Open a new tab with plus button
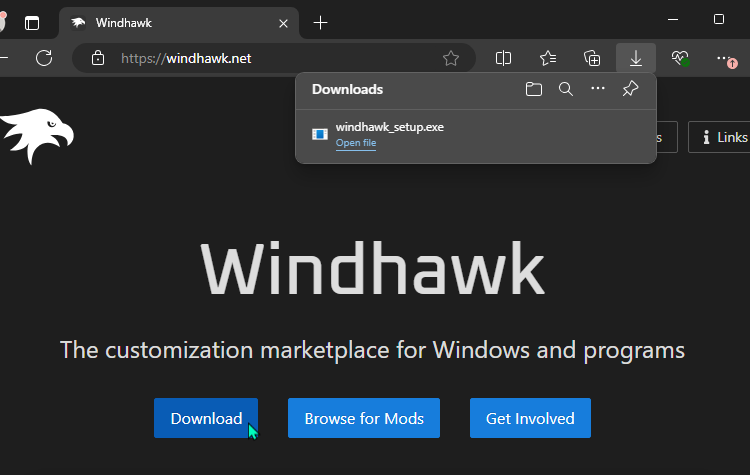The width and height of the screenshot is (750, 475). [x=320, y=22]
